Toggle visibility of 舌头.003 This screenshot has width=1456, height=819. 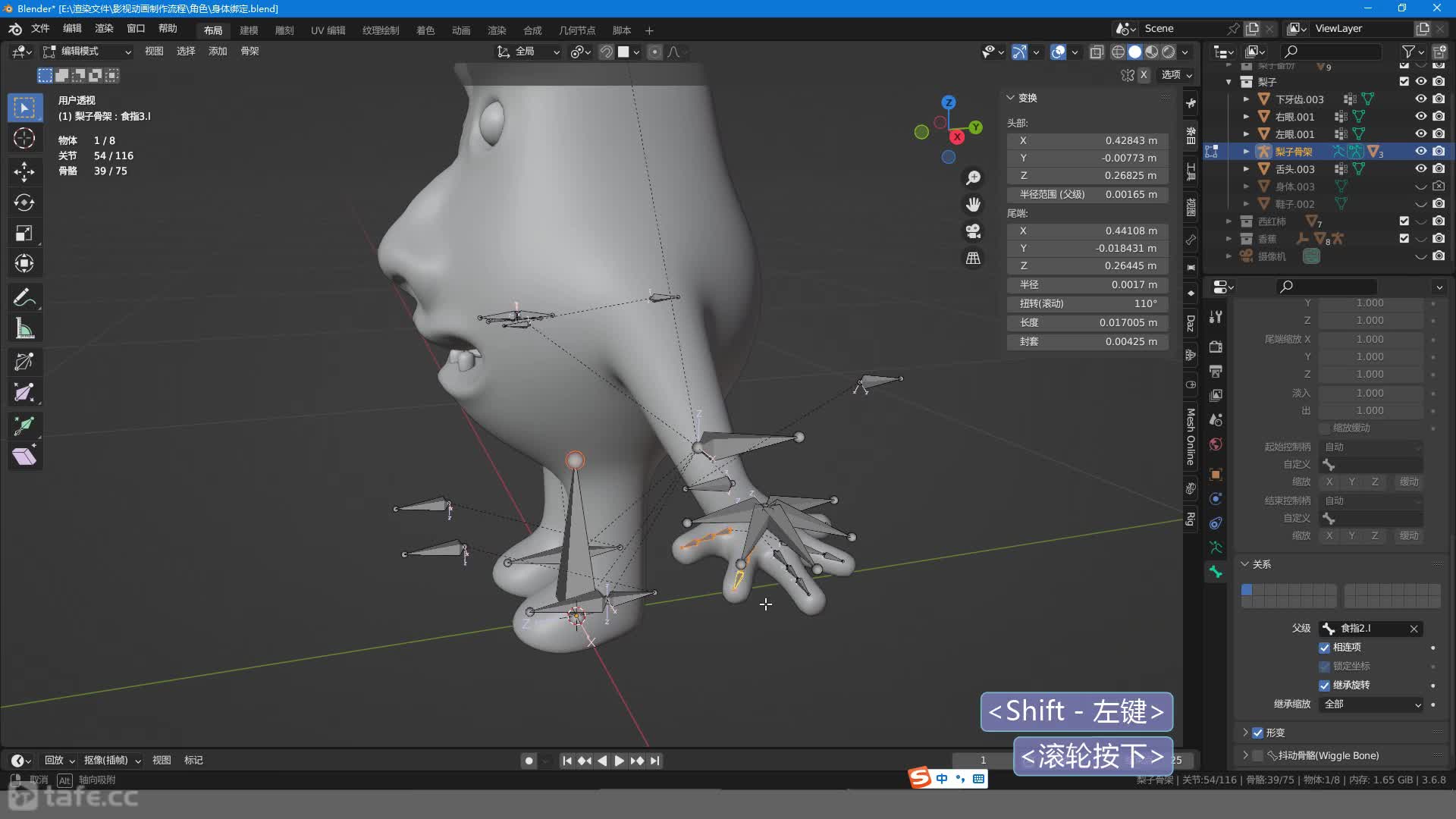point(1421,168)
